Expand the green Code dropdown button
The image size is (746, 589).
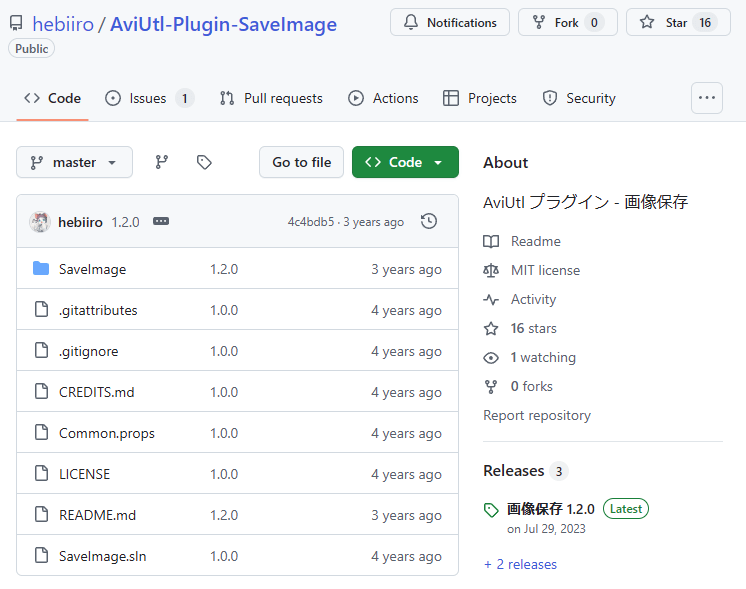[405, 162]
